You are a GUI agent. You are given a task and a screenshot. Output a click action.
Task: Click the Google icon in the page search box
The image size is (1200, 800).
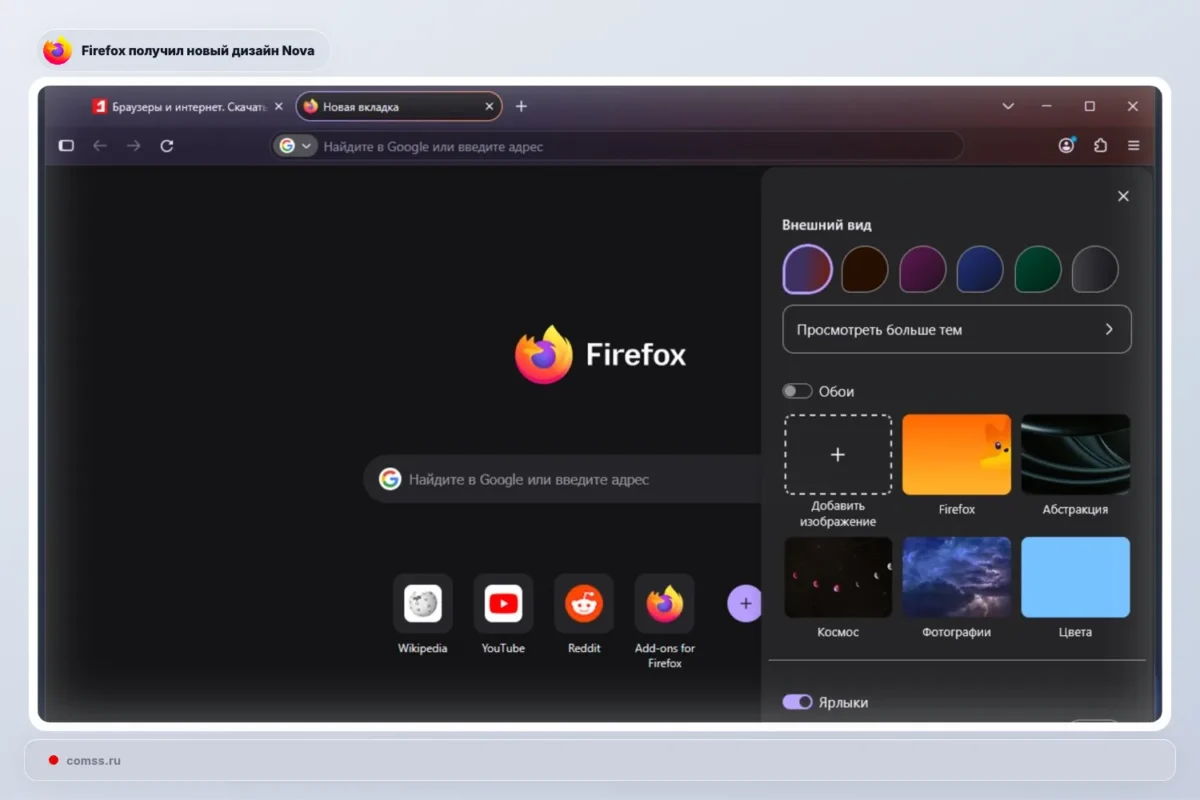click(390, 479)
